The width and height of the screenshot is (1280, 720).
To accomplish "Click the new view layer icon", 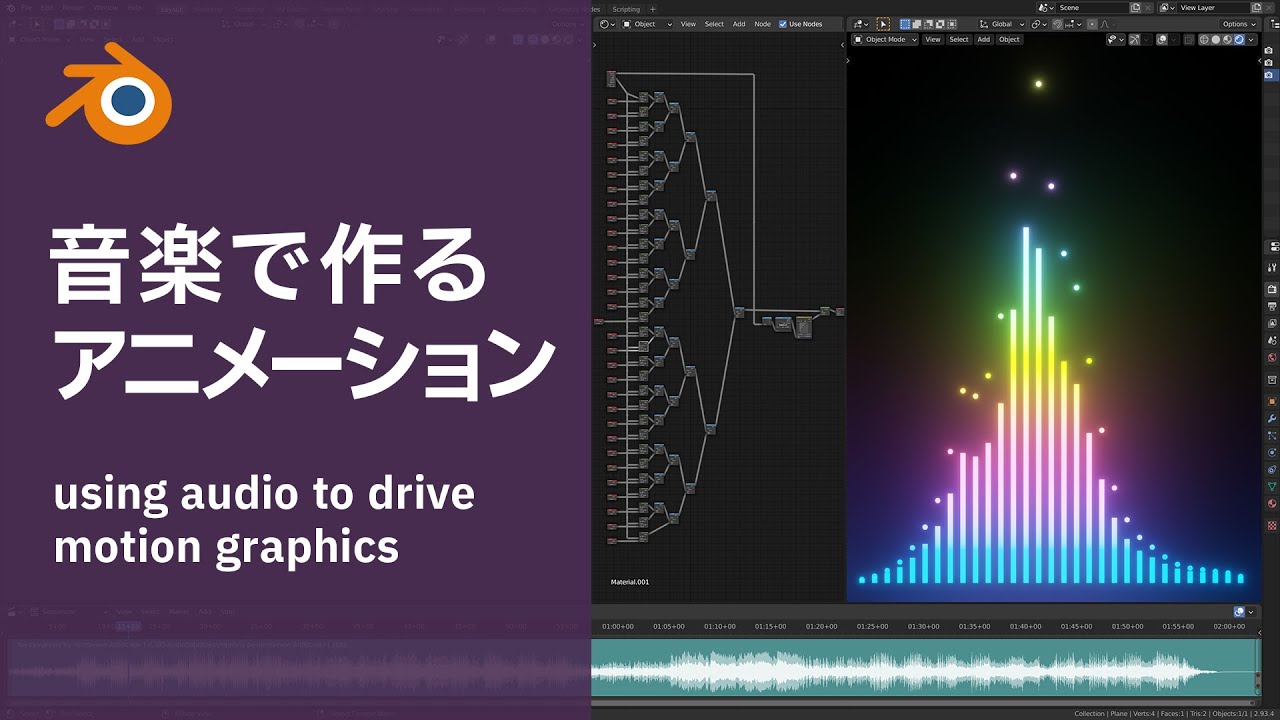I will (x=1256, y=8).
